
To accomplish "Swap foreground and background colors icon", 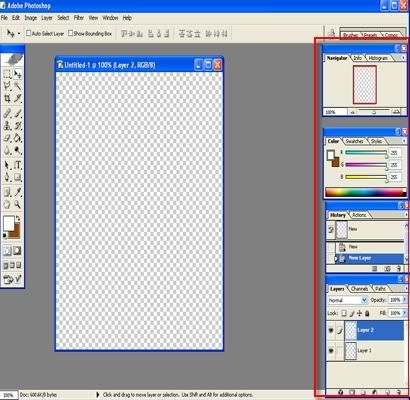I will pyautogui.click(x=18, y=219).
